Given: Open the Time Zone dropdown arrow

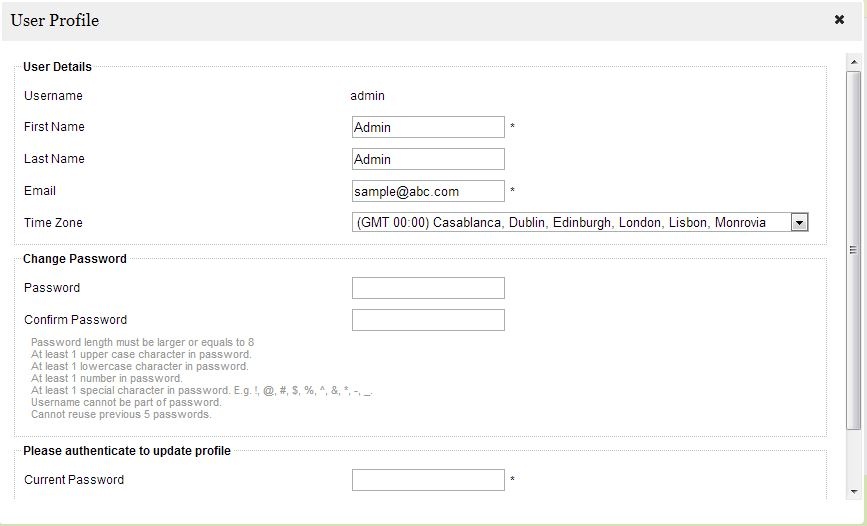Looking at the screenshot, I should 800,222.
